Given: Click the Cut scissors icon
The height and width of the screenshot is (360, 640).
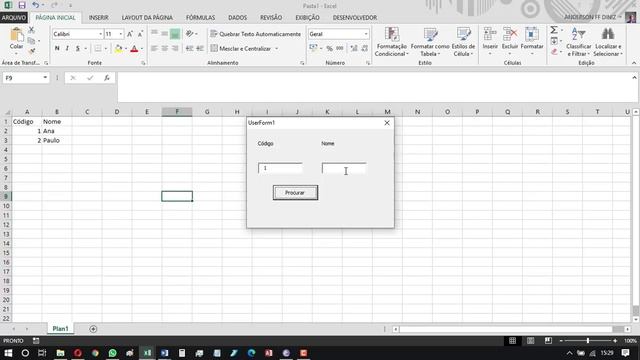Looking at the screenshot, I should pos(31,30).
